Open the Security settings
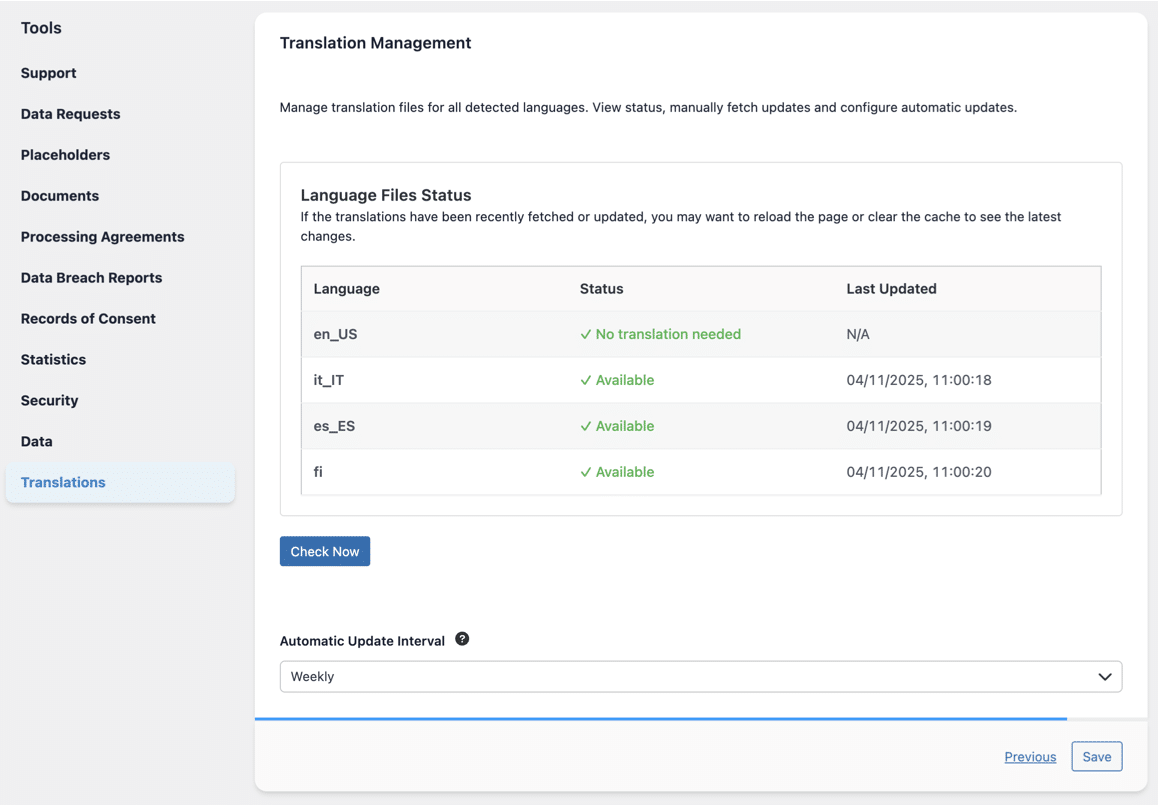Image resolution: width=1159 pixels, height=805 pixels. coord(50,401)
